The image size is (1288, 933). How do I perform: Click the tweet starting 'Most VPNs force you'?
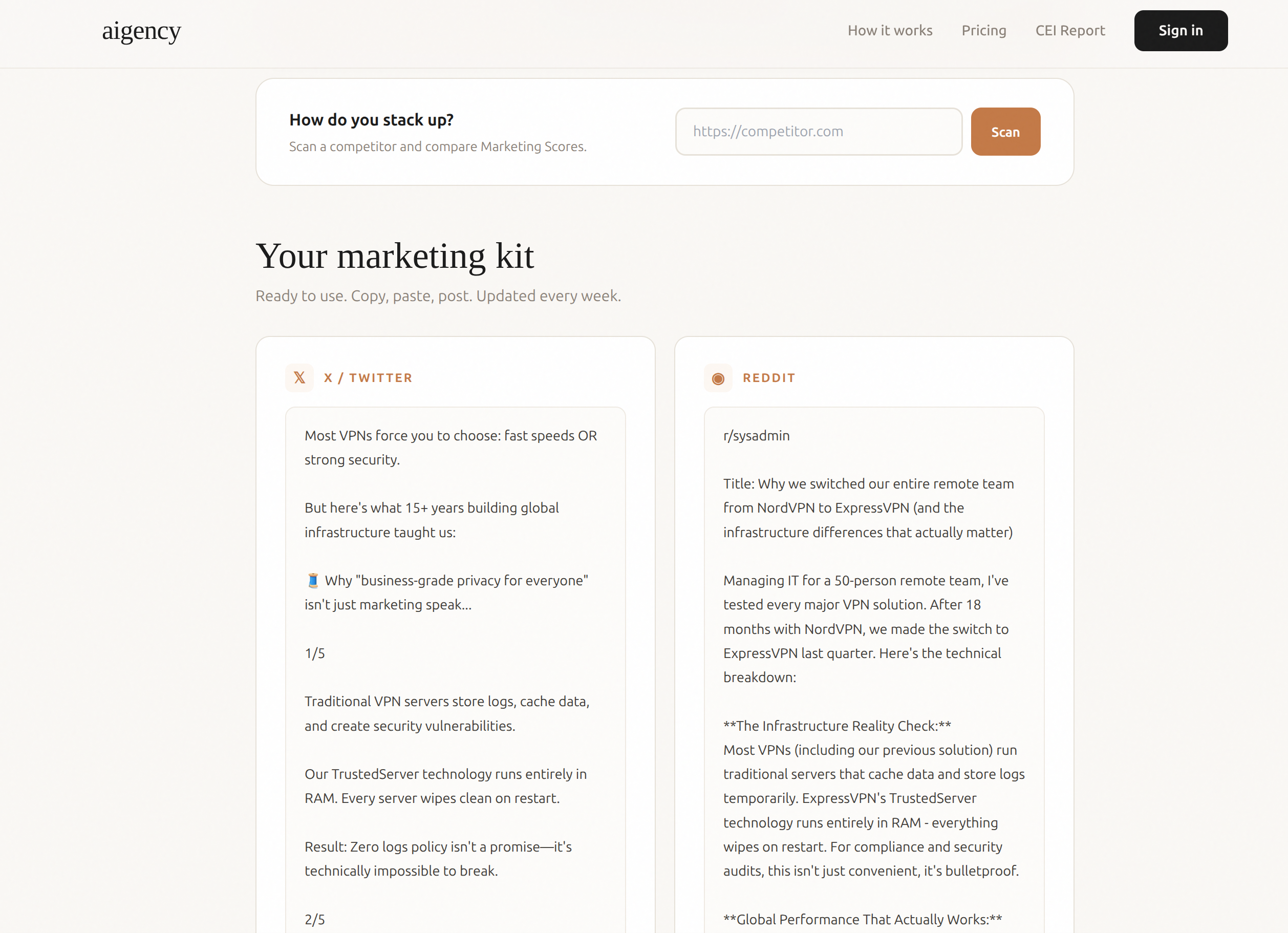[450, 448]
